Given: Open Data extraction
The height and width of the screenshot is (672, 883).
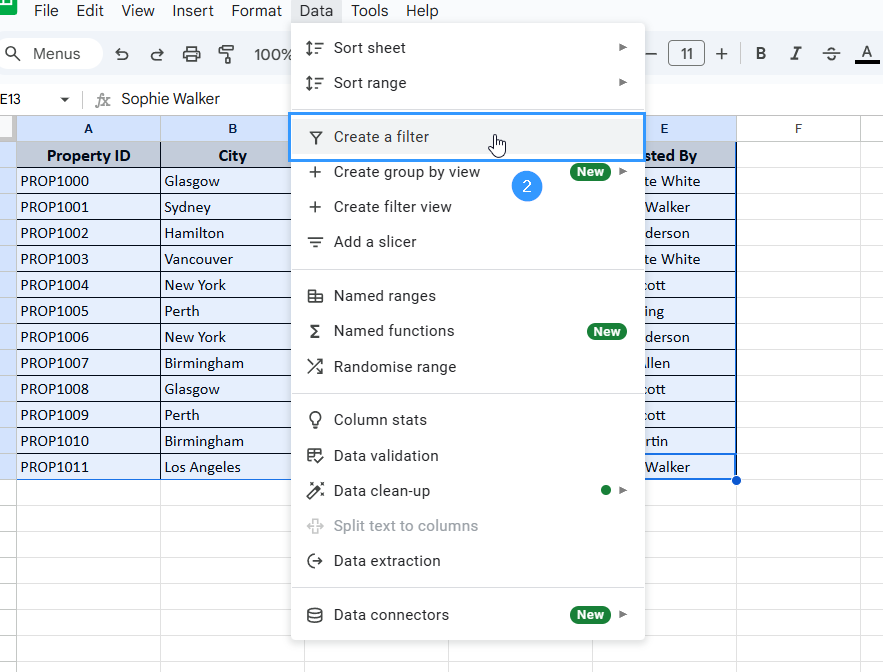Looking at the screenshot, I should [467, 560].
